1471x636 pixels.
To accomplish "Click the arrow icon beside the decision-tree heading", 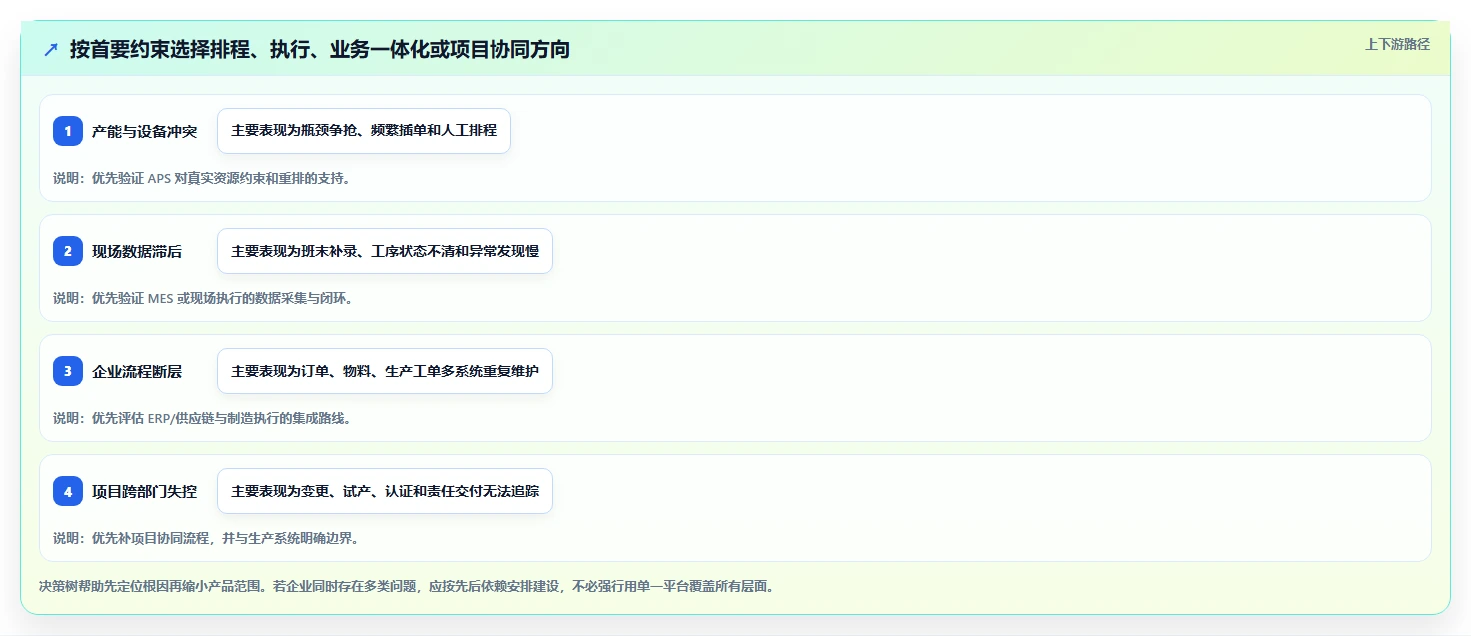I will click(51, 49).
